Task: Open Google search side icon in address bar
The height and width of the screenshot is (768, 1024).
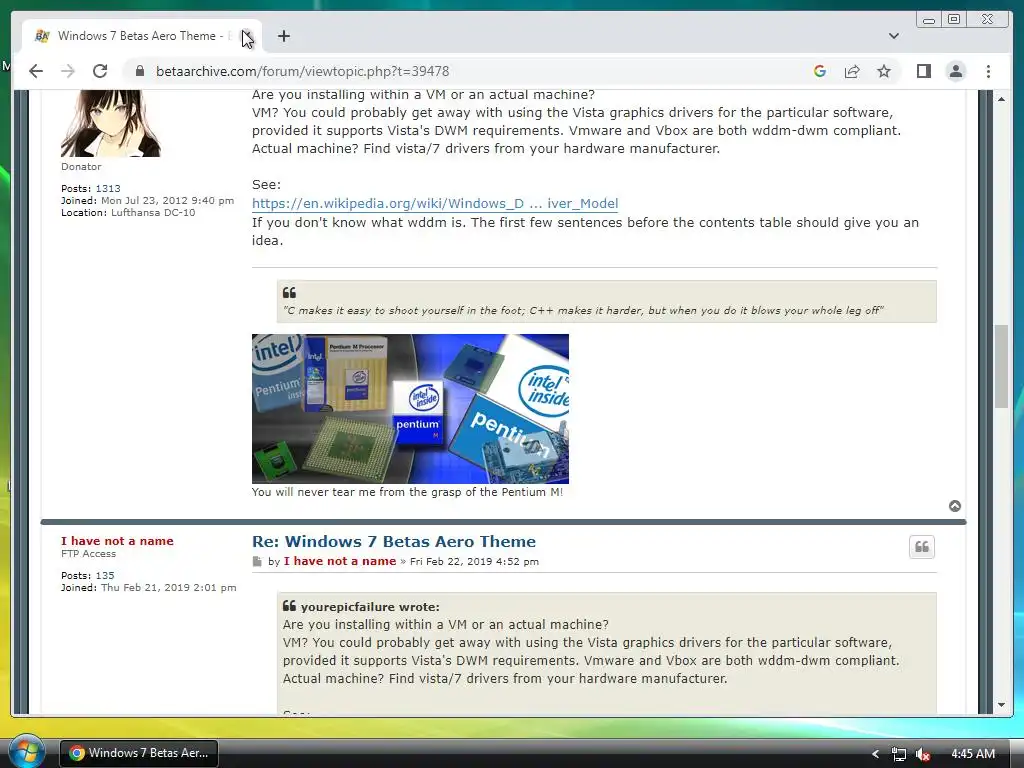Action: click(820, 71)
